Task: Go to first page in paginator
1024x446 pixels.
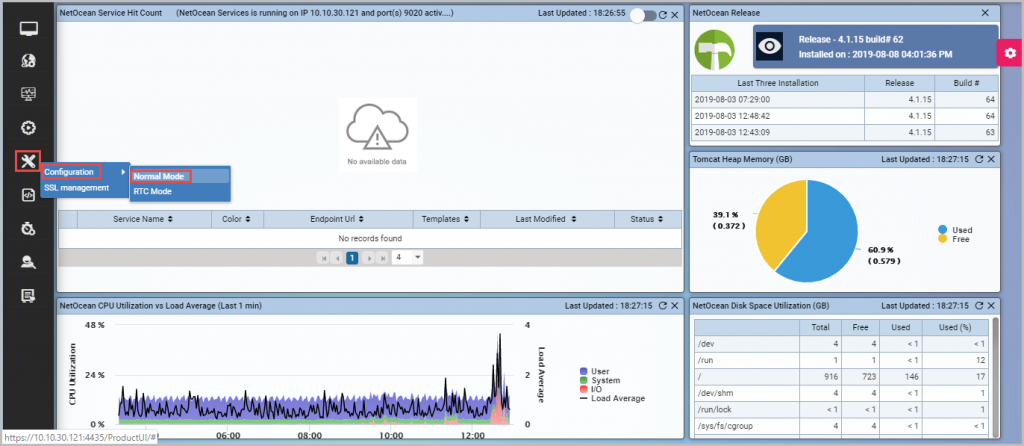Action: click(x=323, y=258)
